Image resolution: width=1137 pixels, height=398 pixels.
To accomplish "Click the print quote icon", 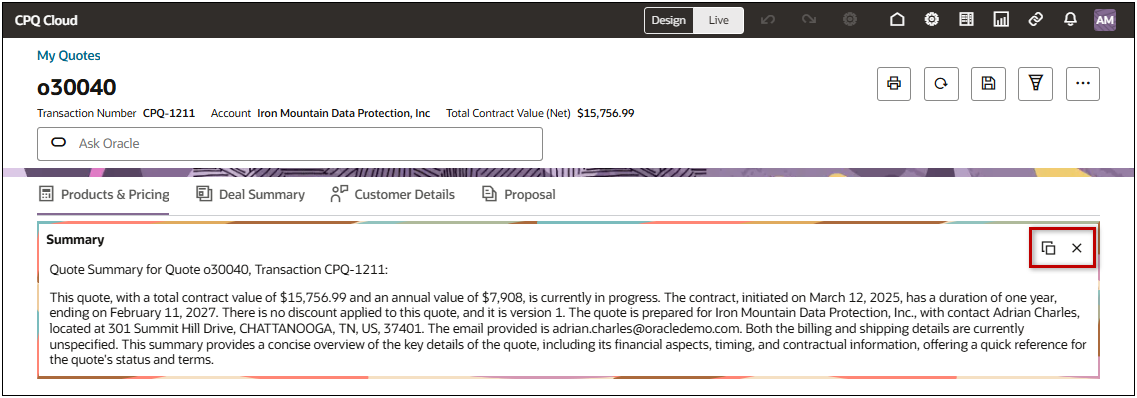I will (894, 83).
